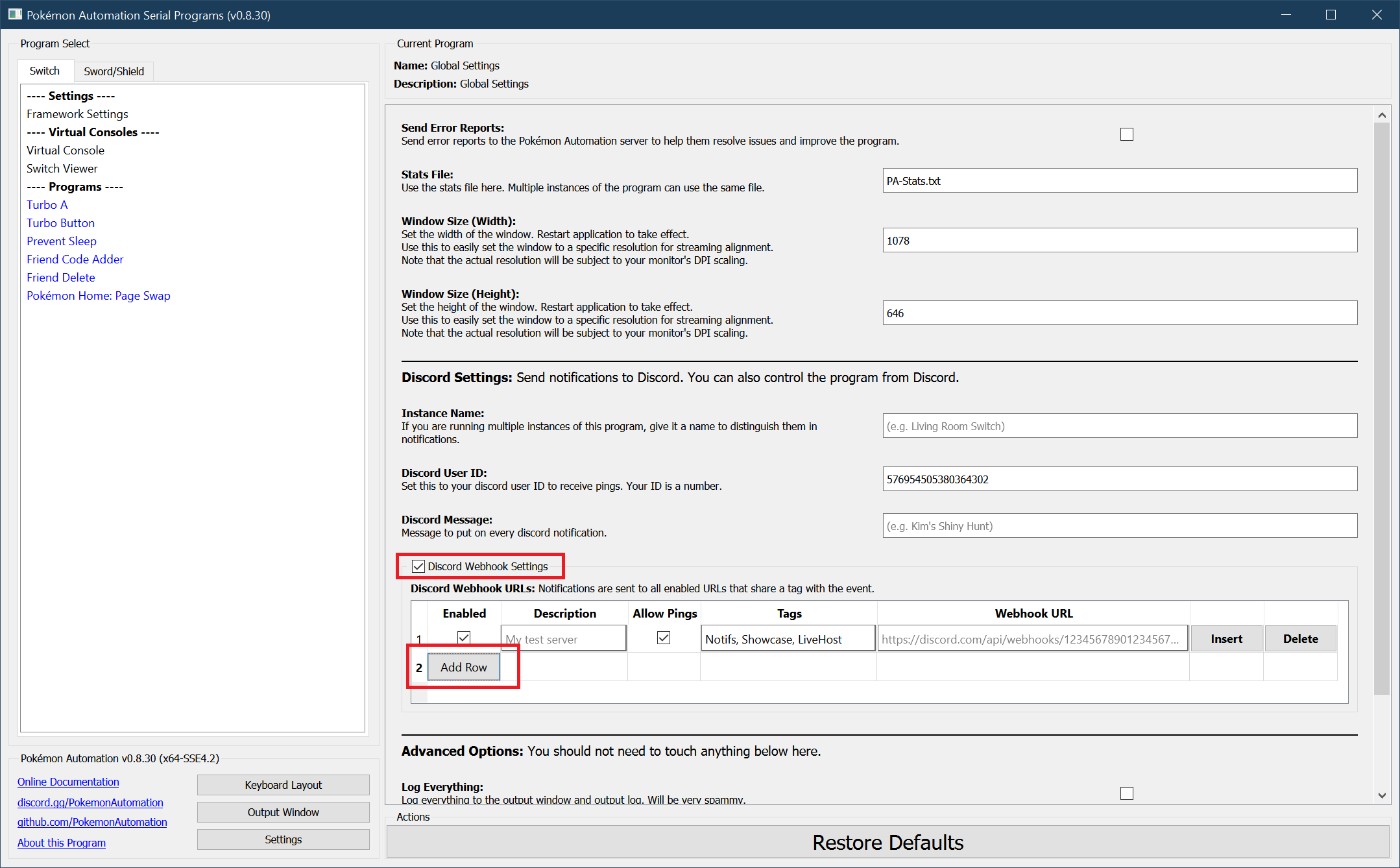Select the Turbo Button program
The image size is (1400, 868).
coord(60,223)
